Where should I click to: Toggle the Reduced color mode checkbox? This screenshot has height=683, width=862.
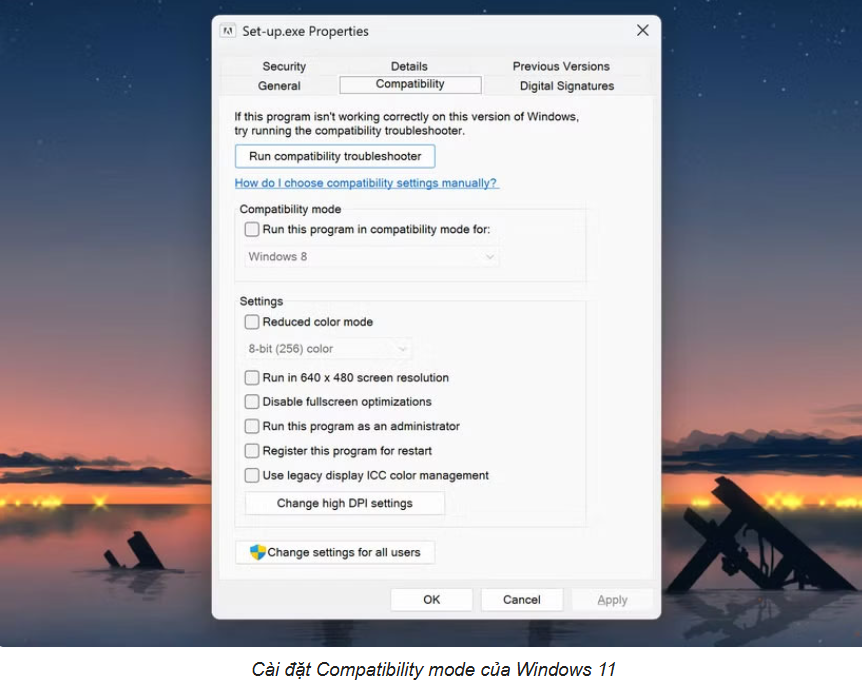pos(252,322)
